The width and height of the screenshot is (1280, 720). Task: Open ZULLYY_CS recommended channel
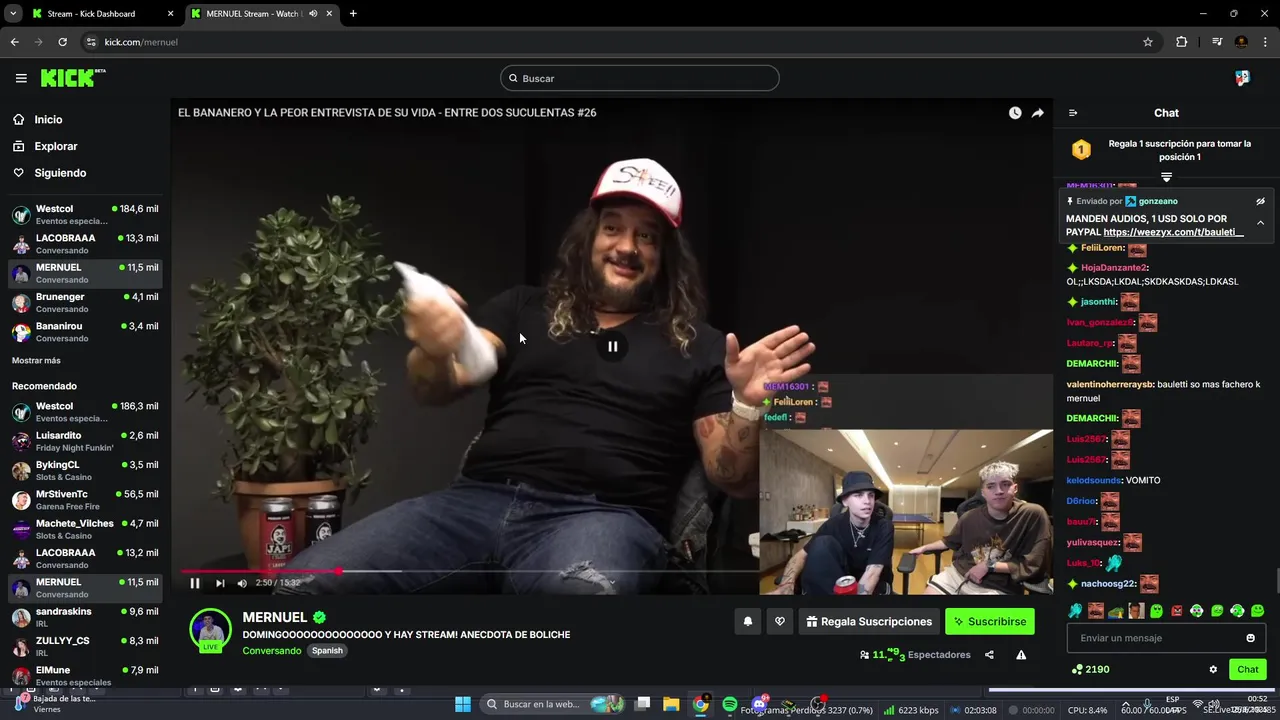(x=85, y=646)
